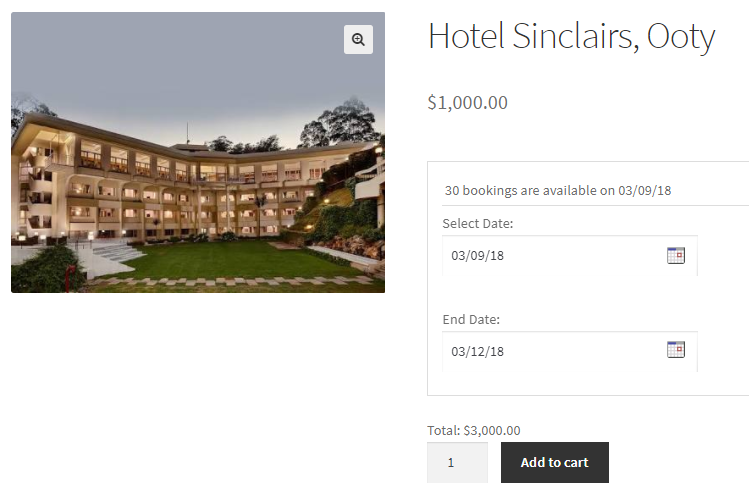The height and width of the screenshot is (498, 749).
Task: Focus the quantity box showing 1
Action: 457,463
